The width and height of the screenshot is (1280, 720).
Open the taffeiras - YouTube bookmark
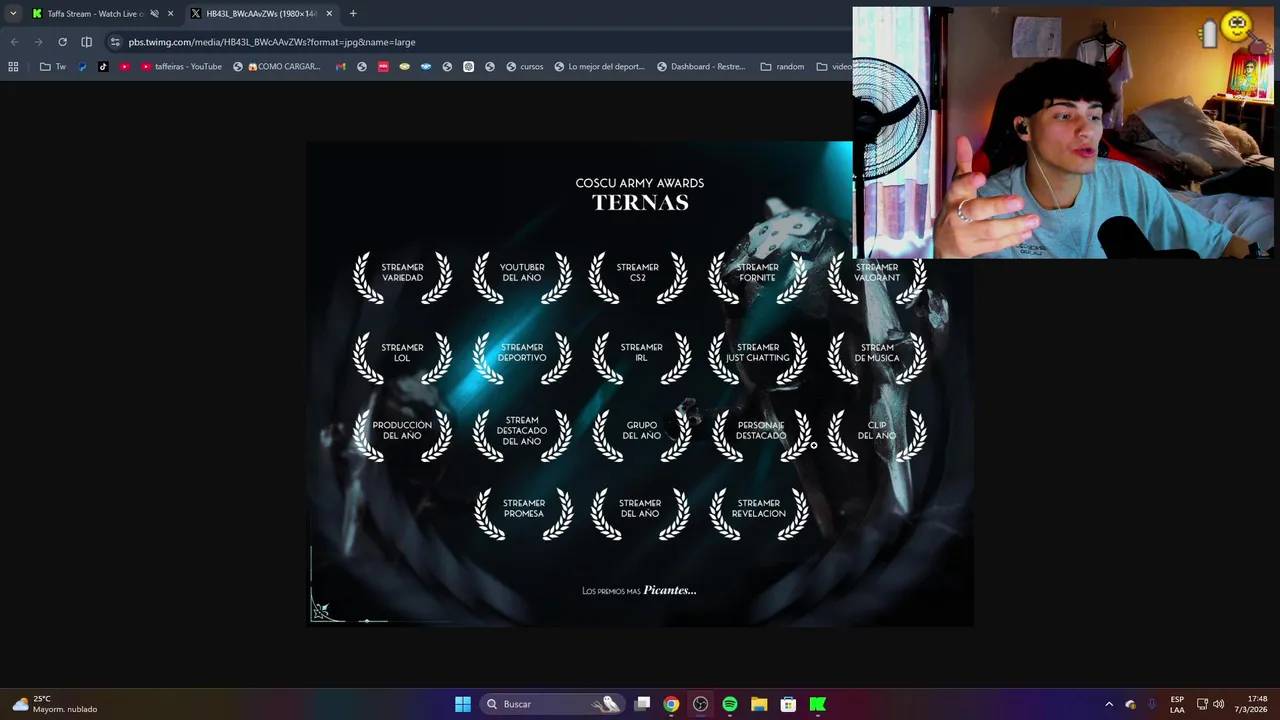pos(181,67)
